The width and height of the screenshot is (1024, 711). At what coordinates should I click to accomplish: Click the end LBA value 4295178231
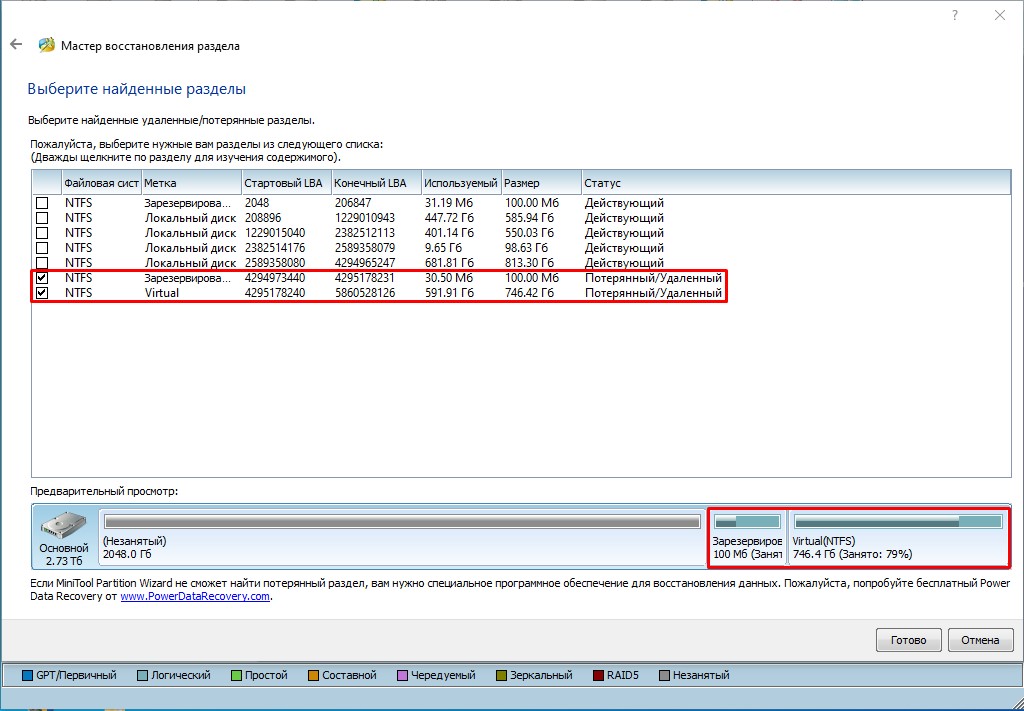pyautogui.click(x=364, y=278)
